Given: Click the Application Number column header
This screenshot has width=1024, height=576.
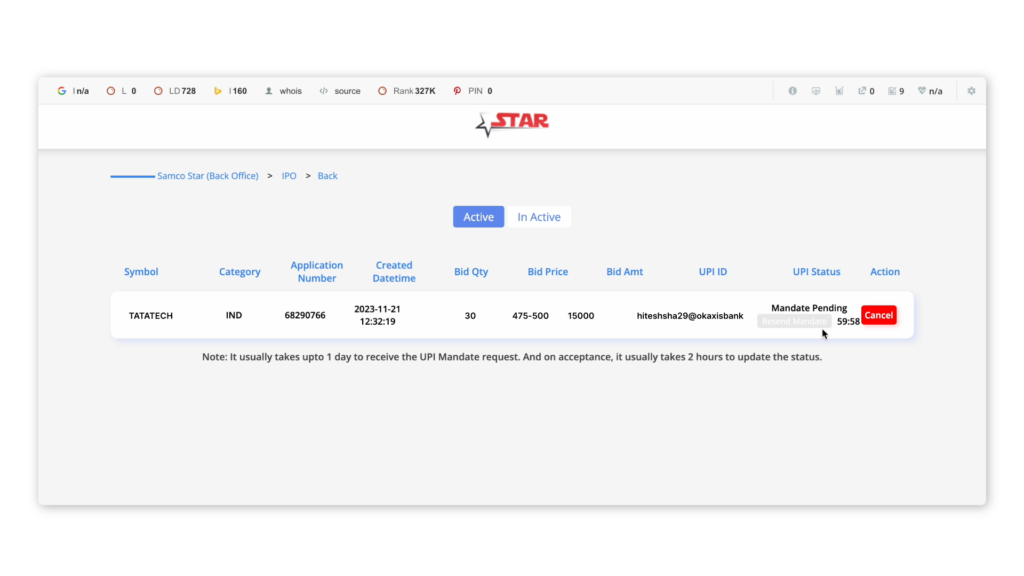Looking at the screenshot, I should (x=316, y=271).
